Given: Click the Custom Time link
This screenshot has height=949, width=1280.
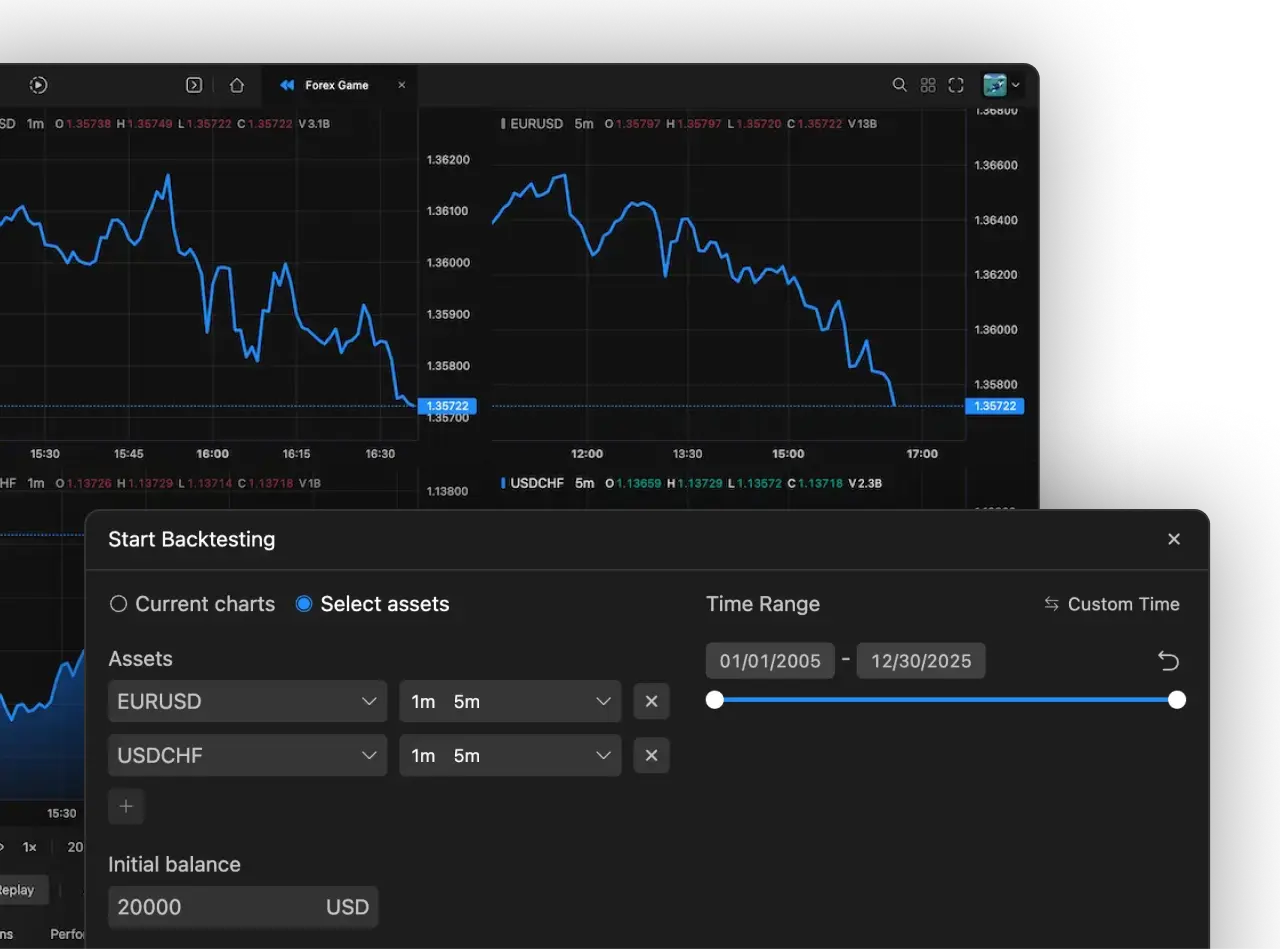Looking at the screenshot, I should coord(1110,604).
